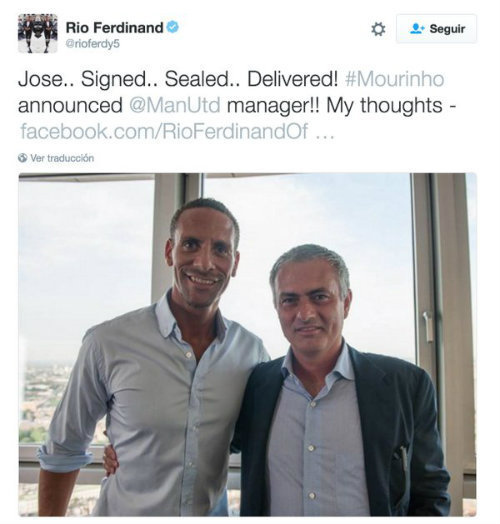The image size is (500, 524).
Task: Click the word "announced" in the tweet
Action: tap(70, 106)
